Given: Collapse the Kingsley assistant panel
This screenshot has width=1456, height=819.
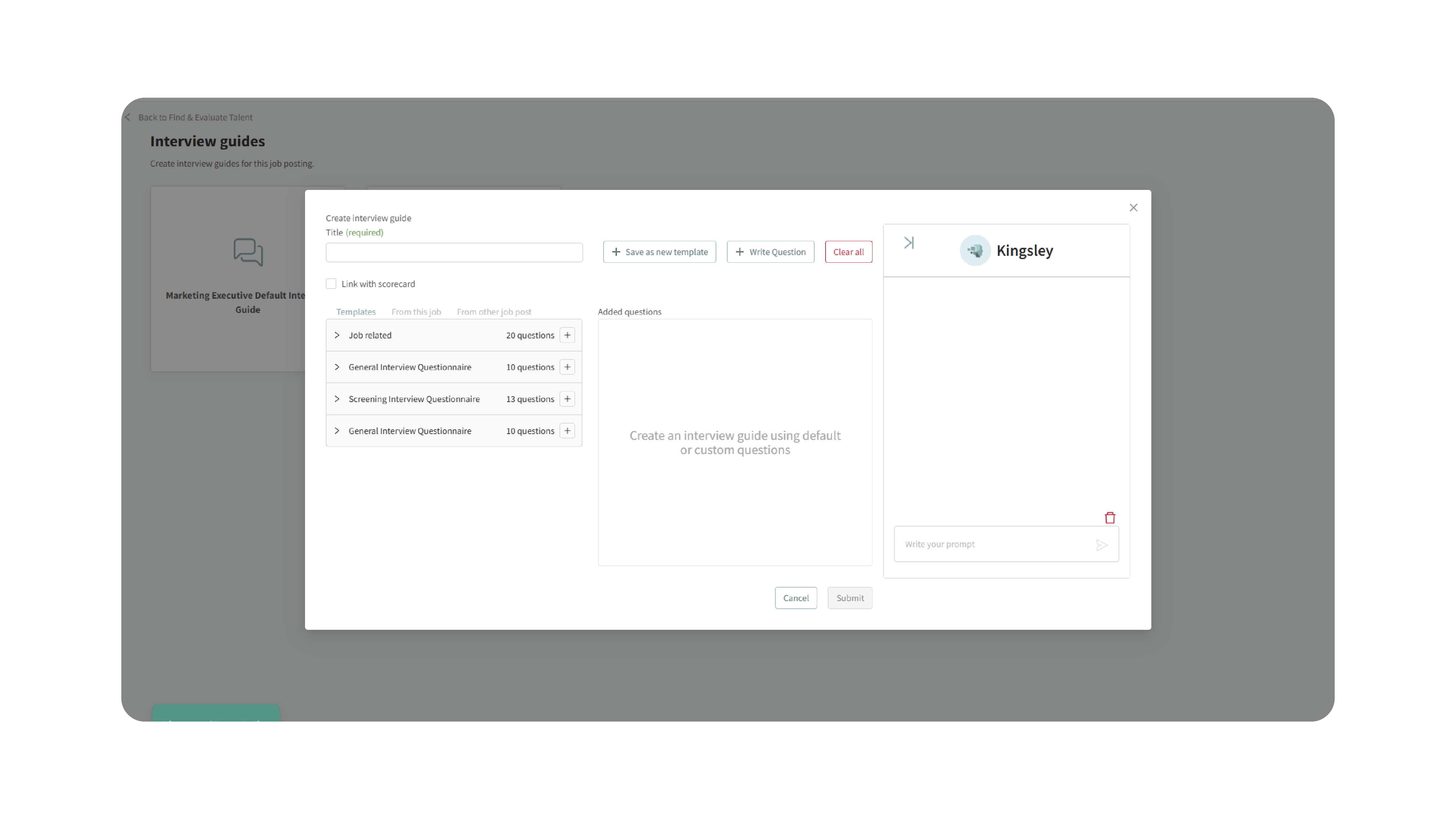Looking at the screenshot, I should pyautogui.click(x=909, y=243).
